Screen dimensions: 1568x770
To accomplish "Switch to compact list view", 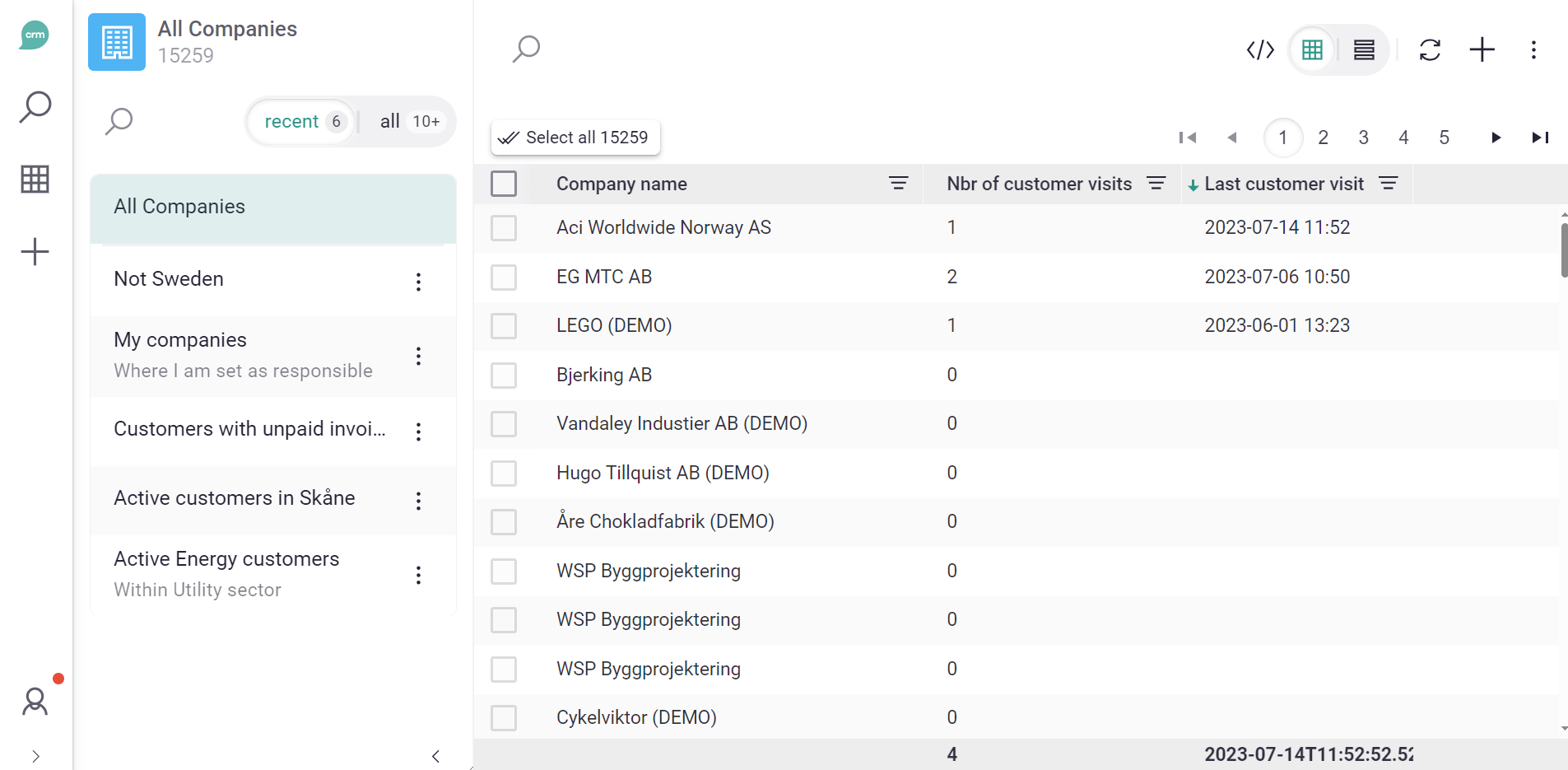I will pos(1364,50).
